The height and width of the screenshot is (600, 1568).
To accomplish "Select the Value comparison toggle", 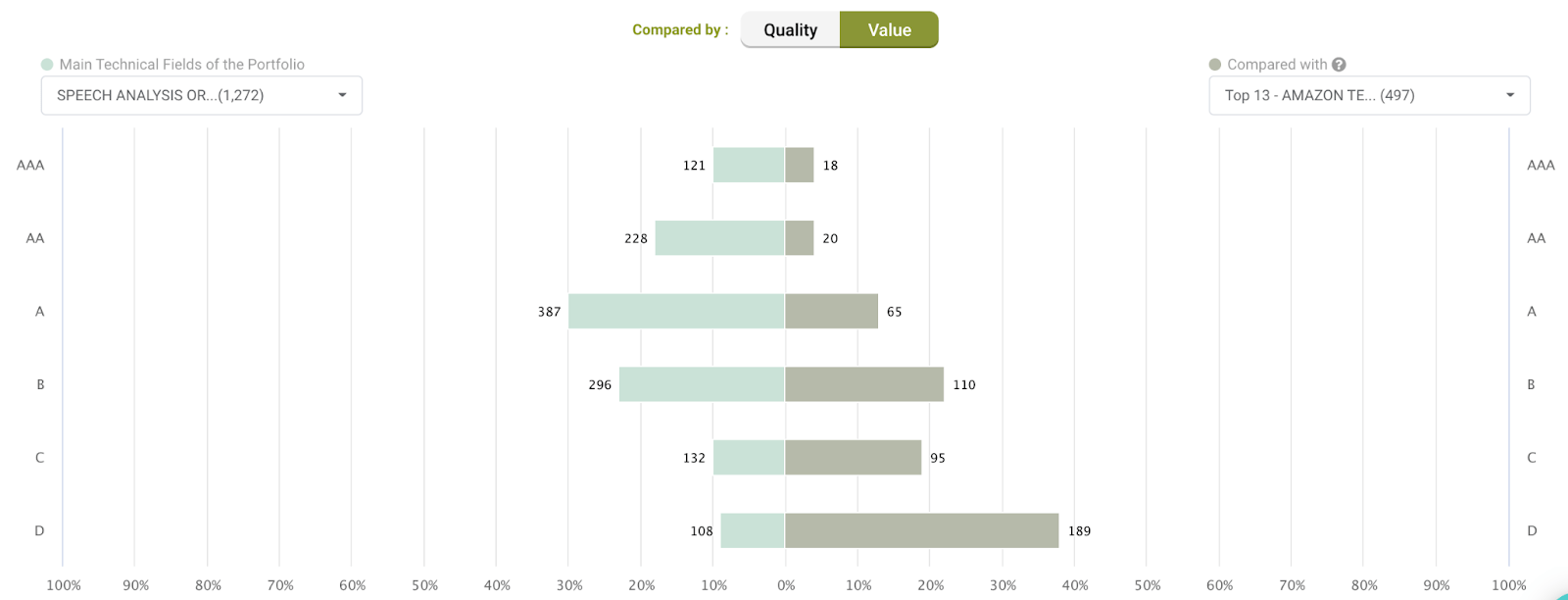I will (x=889, y=29).
